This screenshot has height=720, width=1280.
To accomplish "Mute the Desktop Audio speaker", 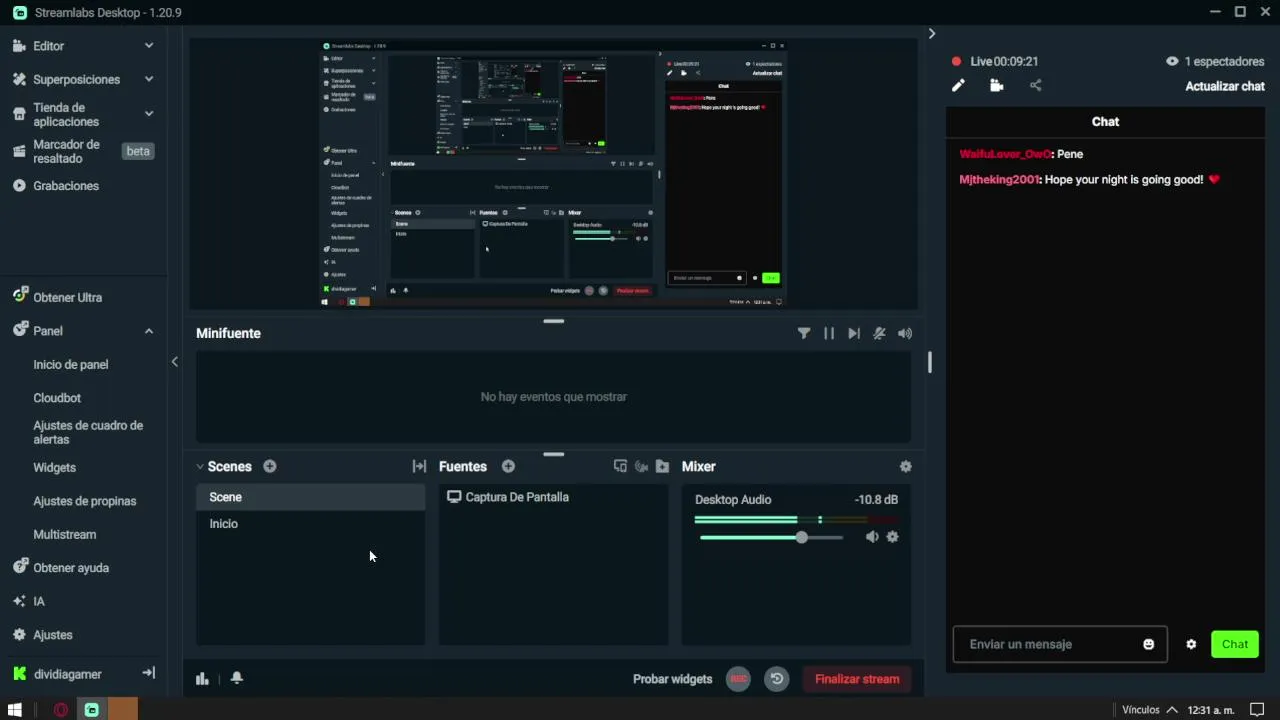I will pos(872,537).
